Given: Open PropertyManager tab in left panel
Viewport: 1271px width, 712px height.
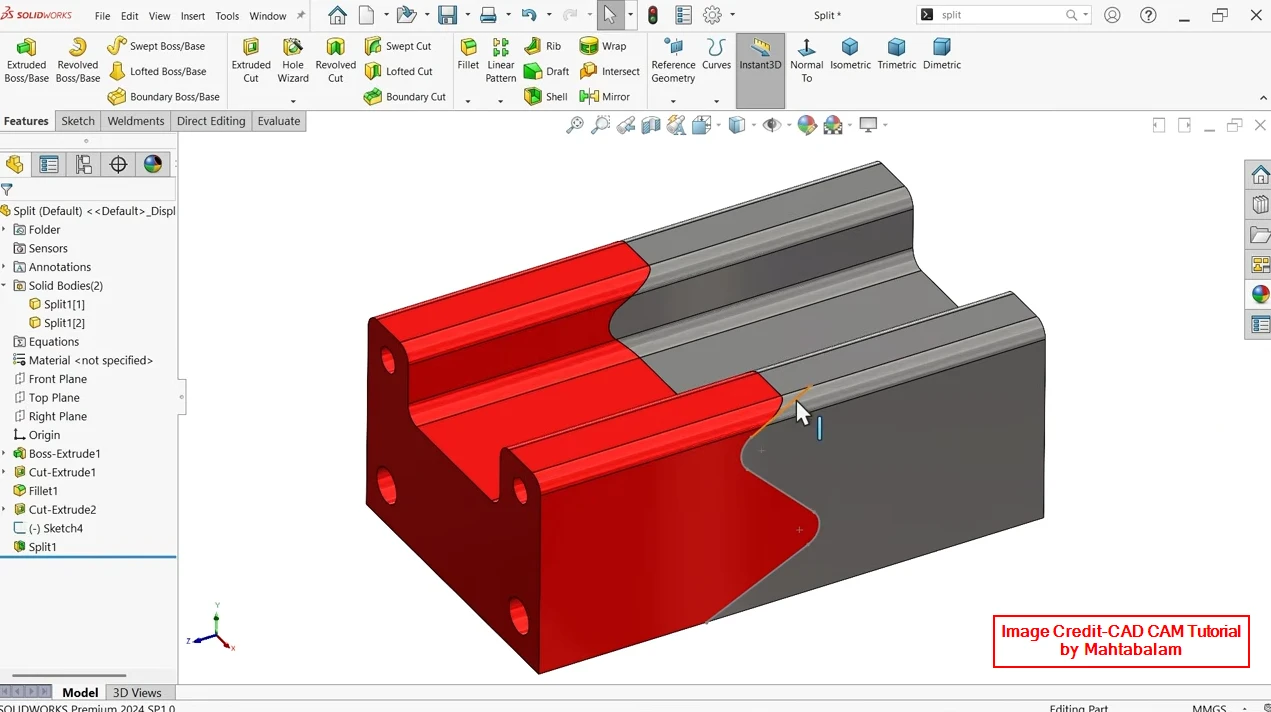Looking at the screenshot, I should 48,164.
